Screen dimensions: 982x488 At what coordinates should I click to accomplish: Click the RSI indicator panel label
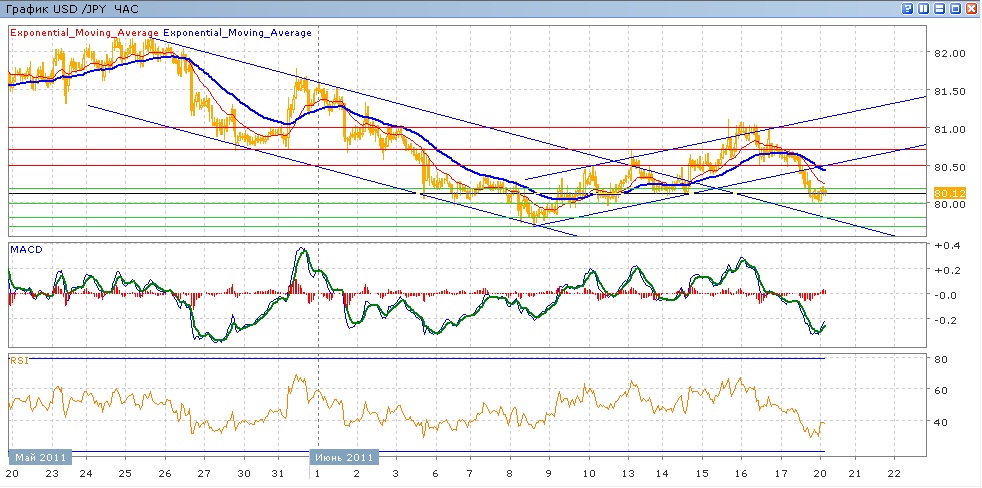tap(18, 359)
